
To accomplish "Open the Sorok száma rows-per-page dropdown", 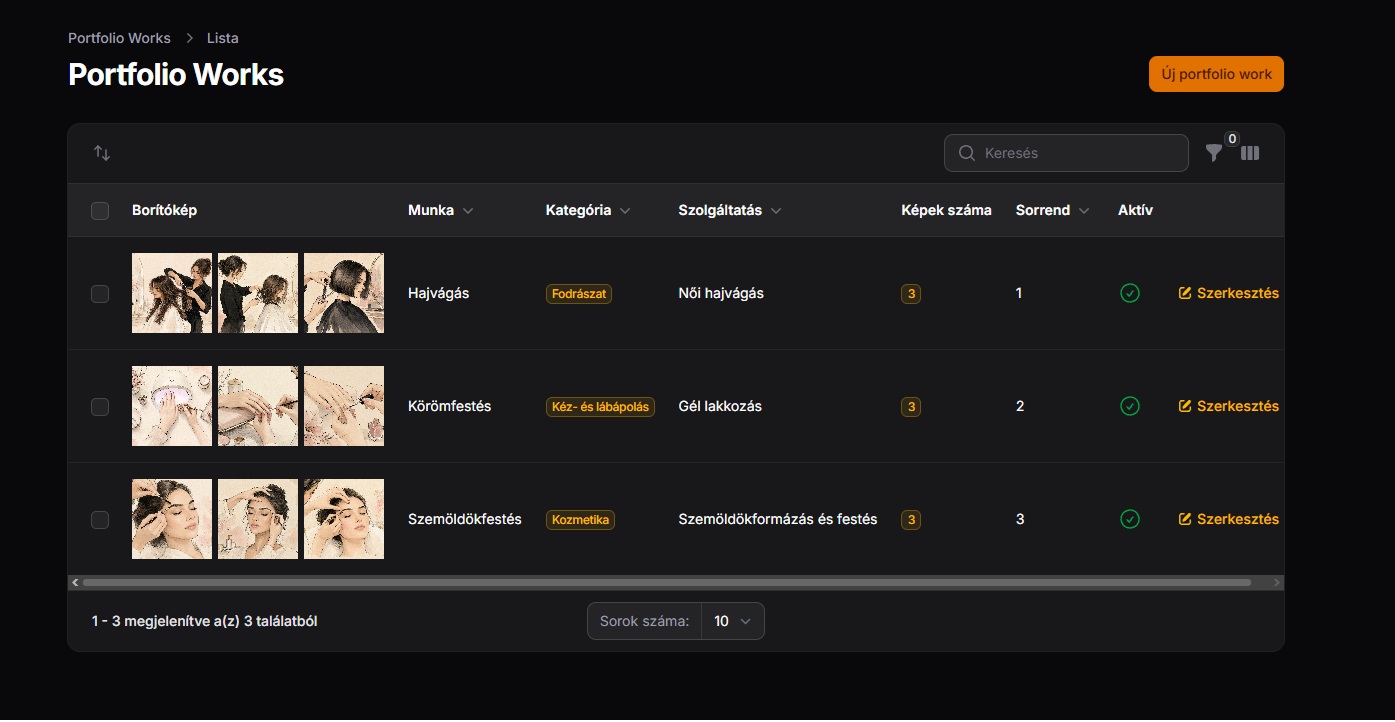I will coord(732,621).
